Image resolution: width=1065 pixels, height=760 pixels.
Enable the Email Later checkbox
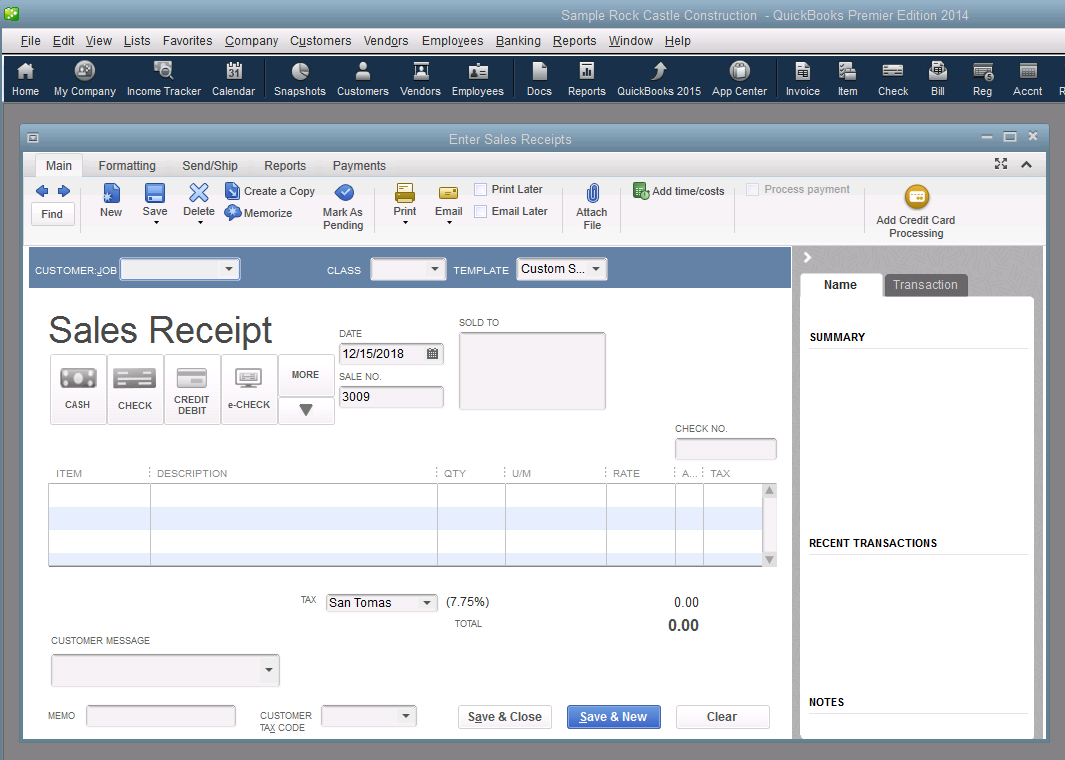[x=480, y=211]
